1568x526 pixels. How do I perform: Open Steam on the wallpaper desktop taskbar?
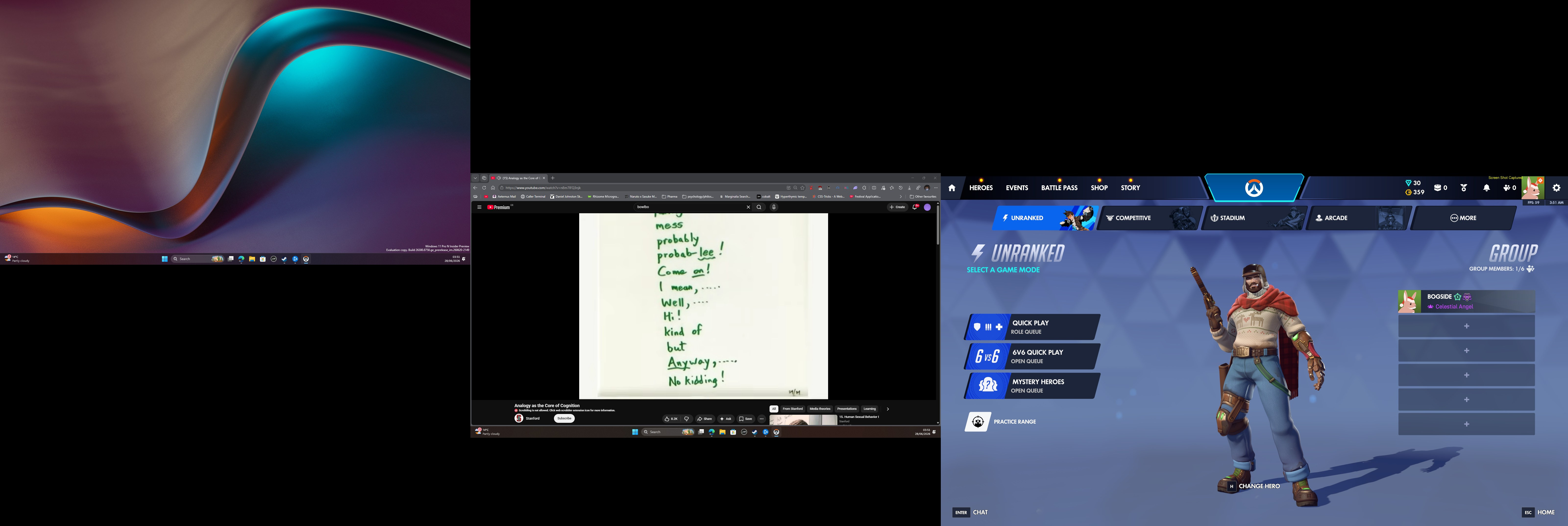tap(284, 259)
